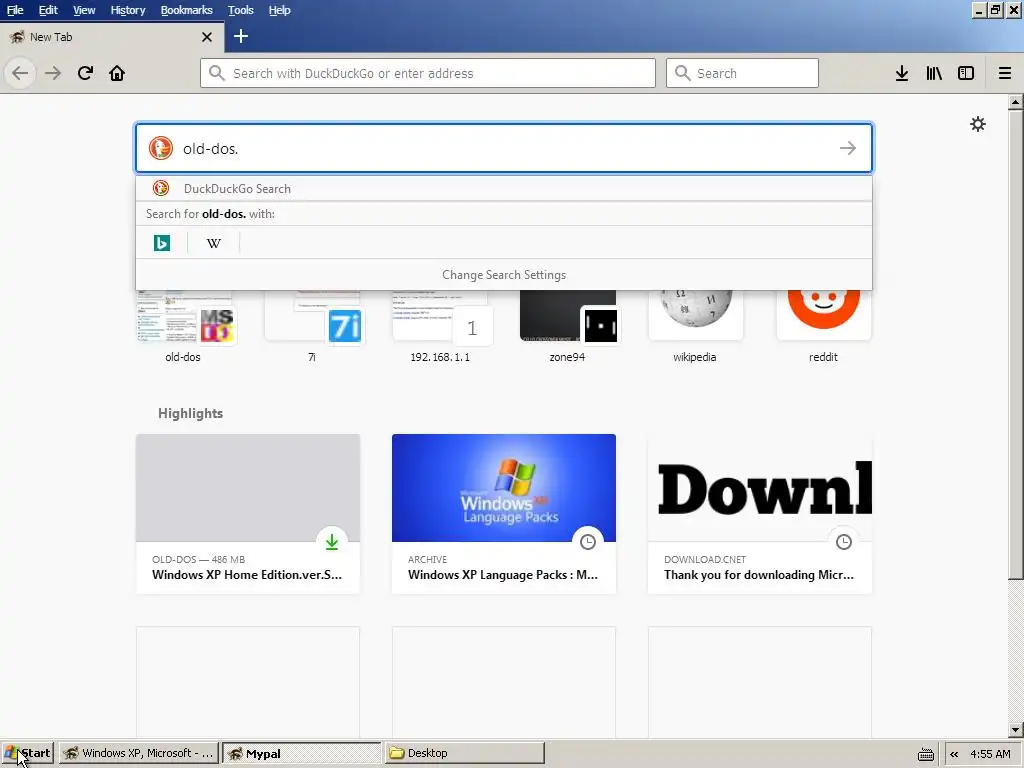
Task: Open the Edit menu
Action: 48,10
